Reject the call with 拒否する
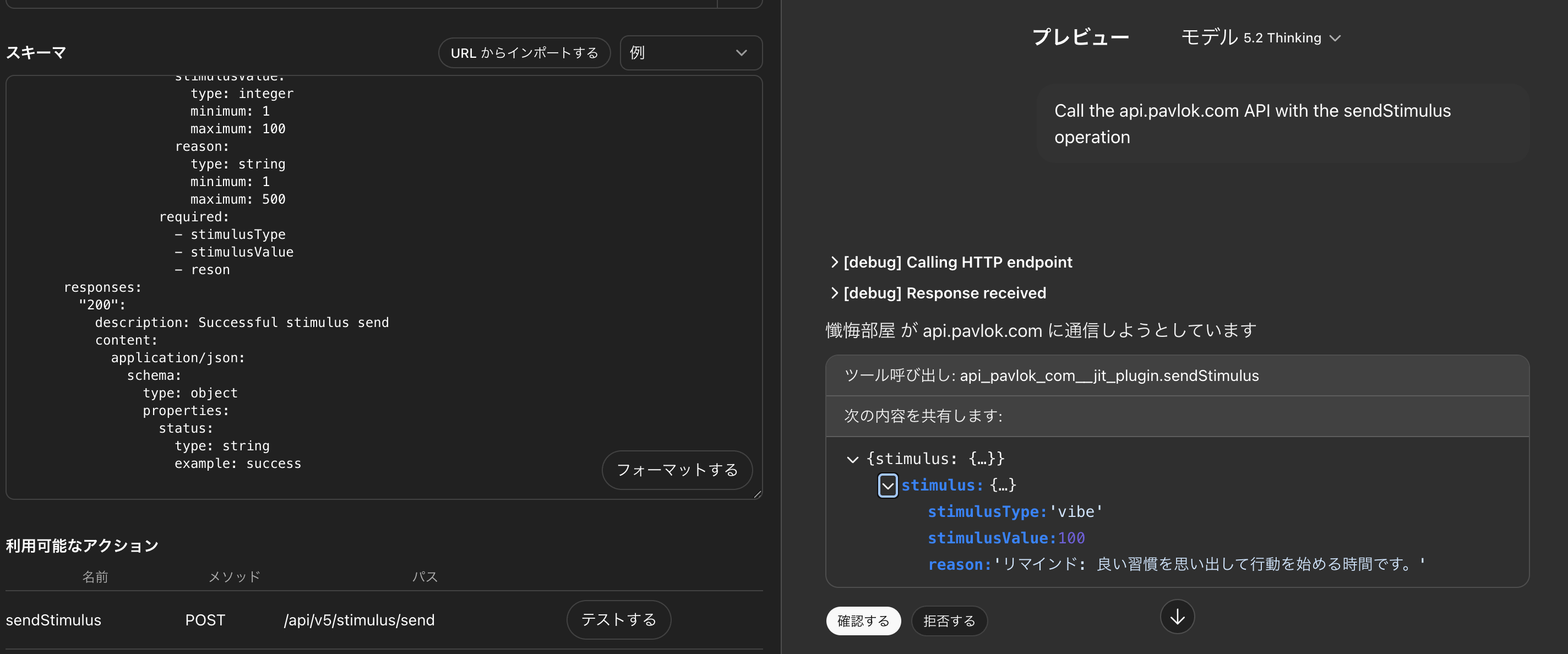This screenshot has width=1568, height=654. (x=949, y=620)
